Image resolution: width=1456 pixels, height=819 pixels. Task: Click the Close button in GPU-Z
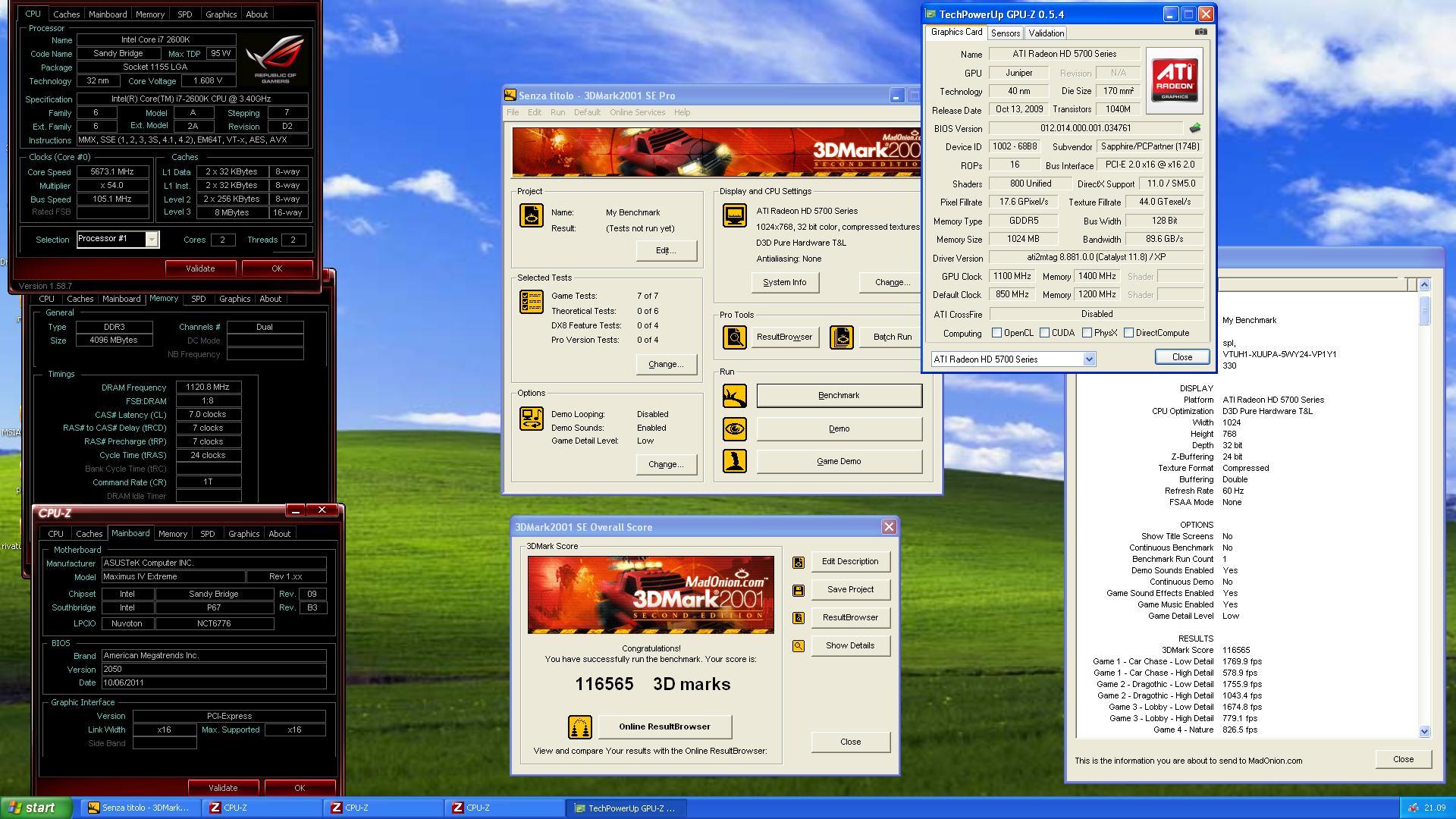coord(1181,357)
